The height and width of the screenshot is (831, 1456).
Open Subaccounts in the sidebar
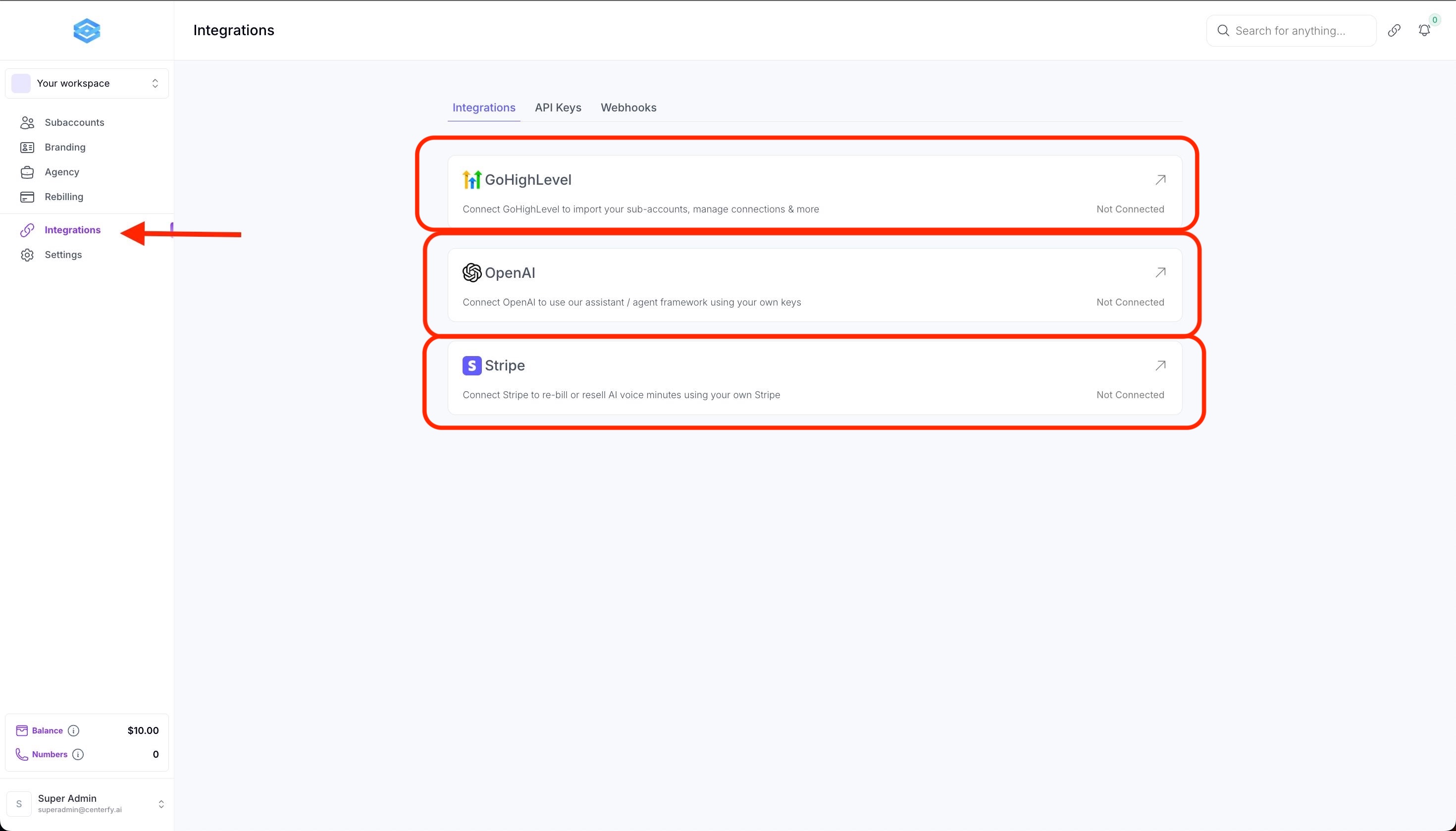(x=74, y=123)
